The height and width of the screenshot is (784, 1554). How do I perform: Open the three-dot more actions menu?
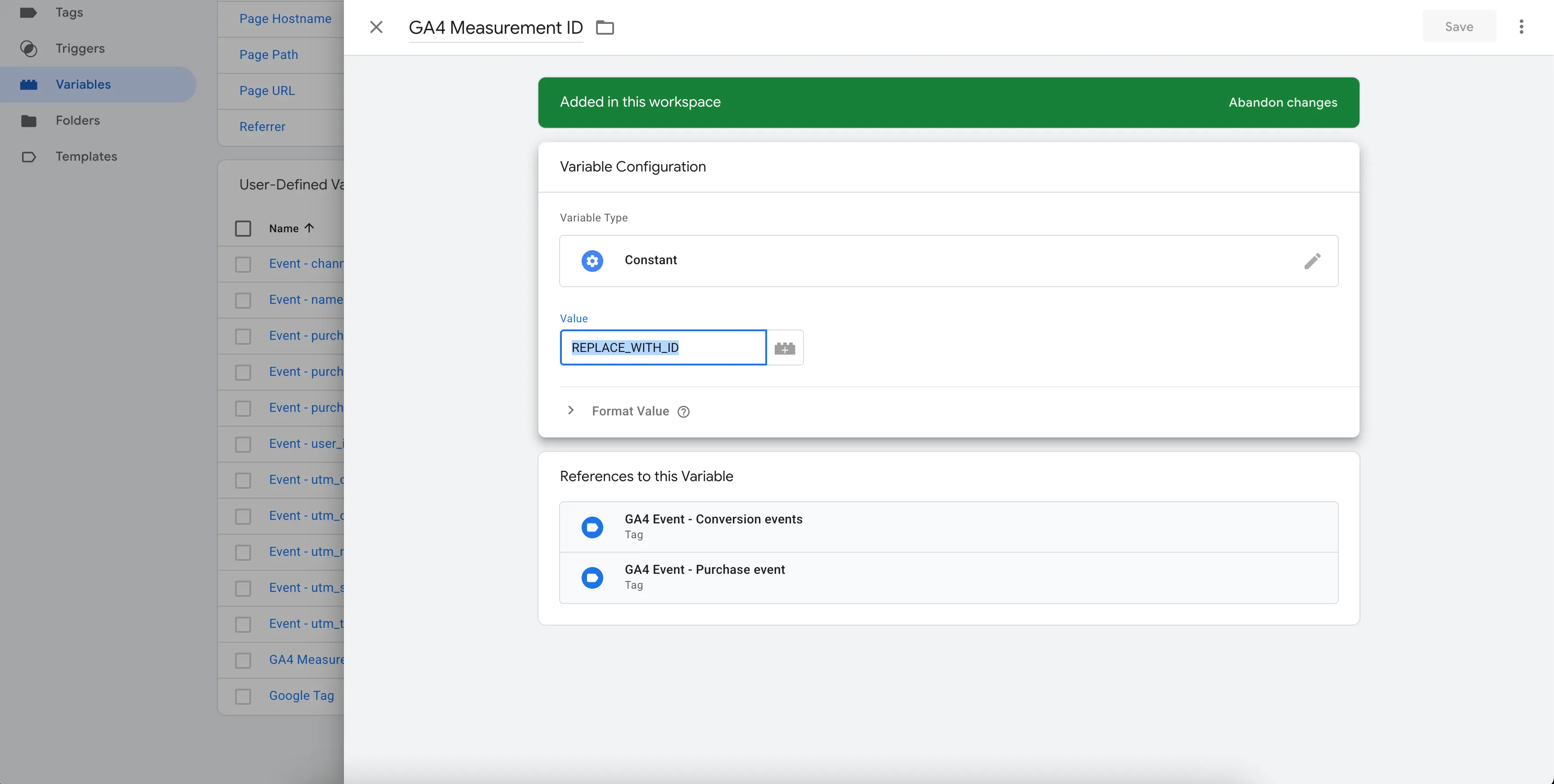pos(1521,27)
